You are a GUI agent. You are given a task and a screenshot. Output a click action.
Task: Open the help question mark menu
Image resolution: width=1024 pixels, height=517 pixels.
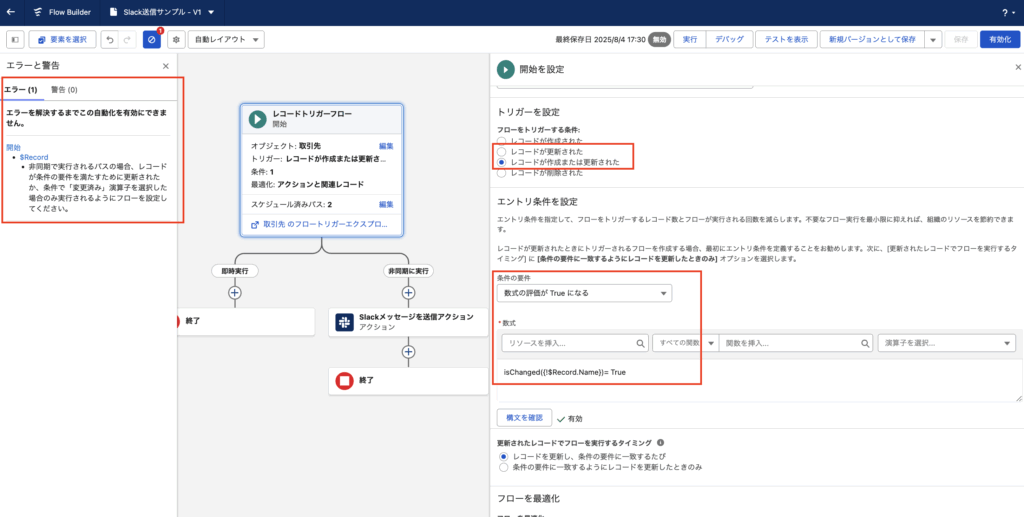pos(1004,13)
